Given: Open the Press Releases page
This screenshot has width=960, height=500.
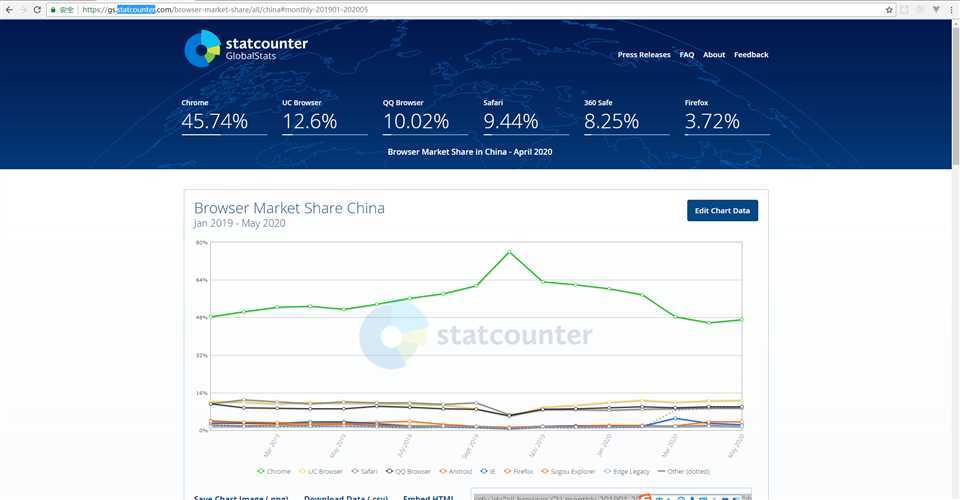Looking at the screenshot, I should click(x=643, y=54).
